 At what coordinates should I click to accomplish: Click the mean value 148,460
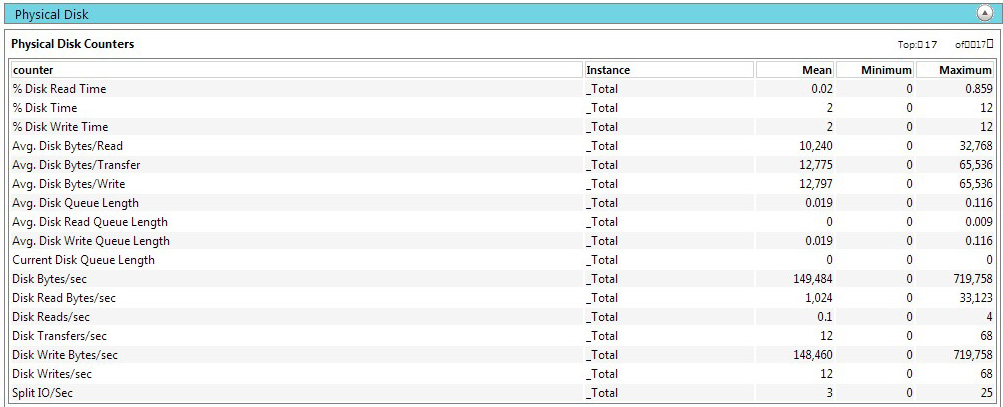(x=814, y=355)
